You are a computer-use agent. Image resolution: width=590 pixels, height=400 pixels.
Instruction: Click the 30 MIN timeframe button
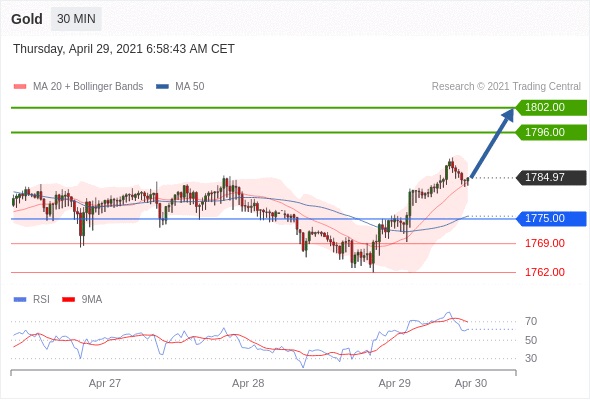point(76,18)
